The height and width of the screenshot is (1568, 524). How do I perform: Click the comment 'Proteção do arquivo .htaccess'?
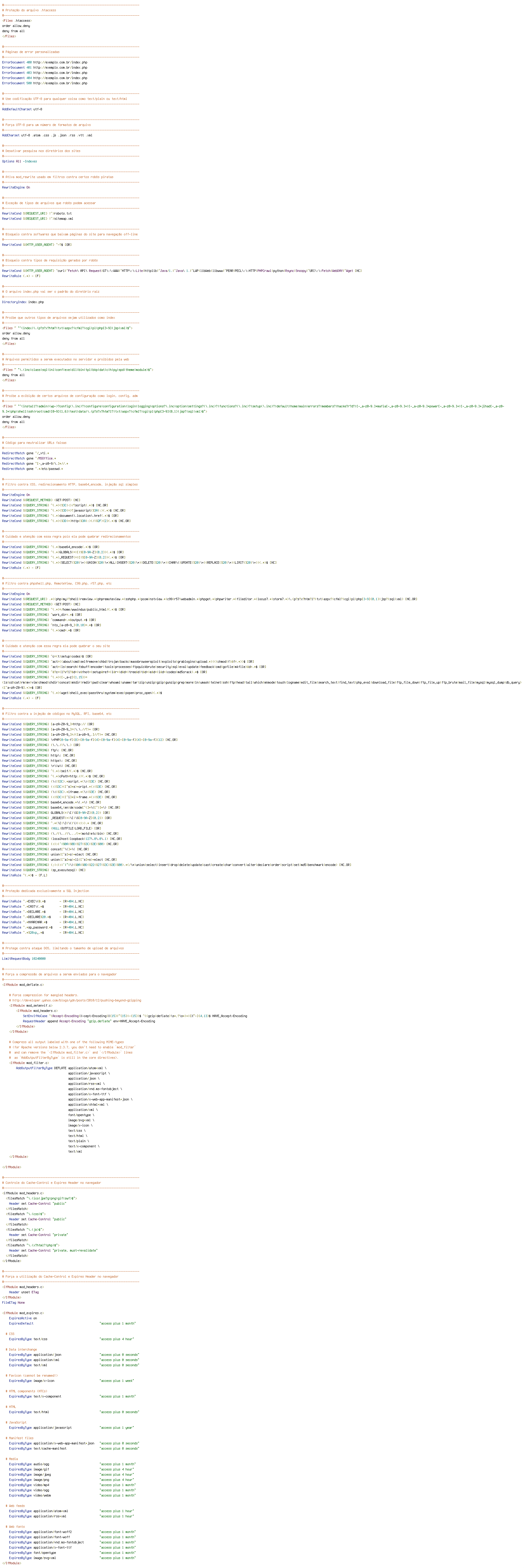click(x=29, y=10)
